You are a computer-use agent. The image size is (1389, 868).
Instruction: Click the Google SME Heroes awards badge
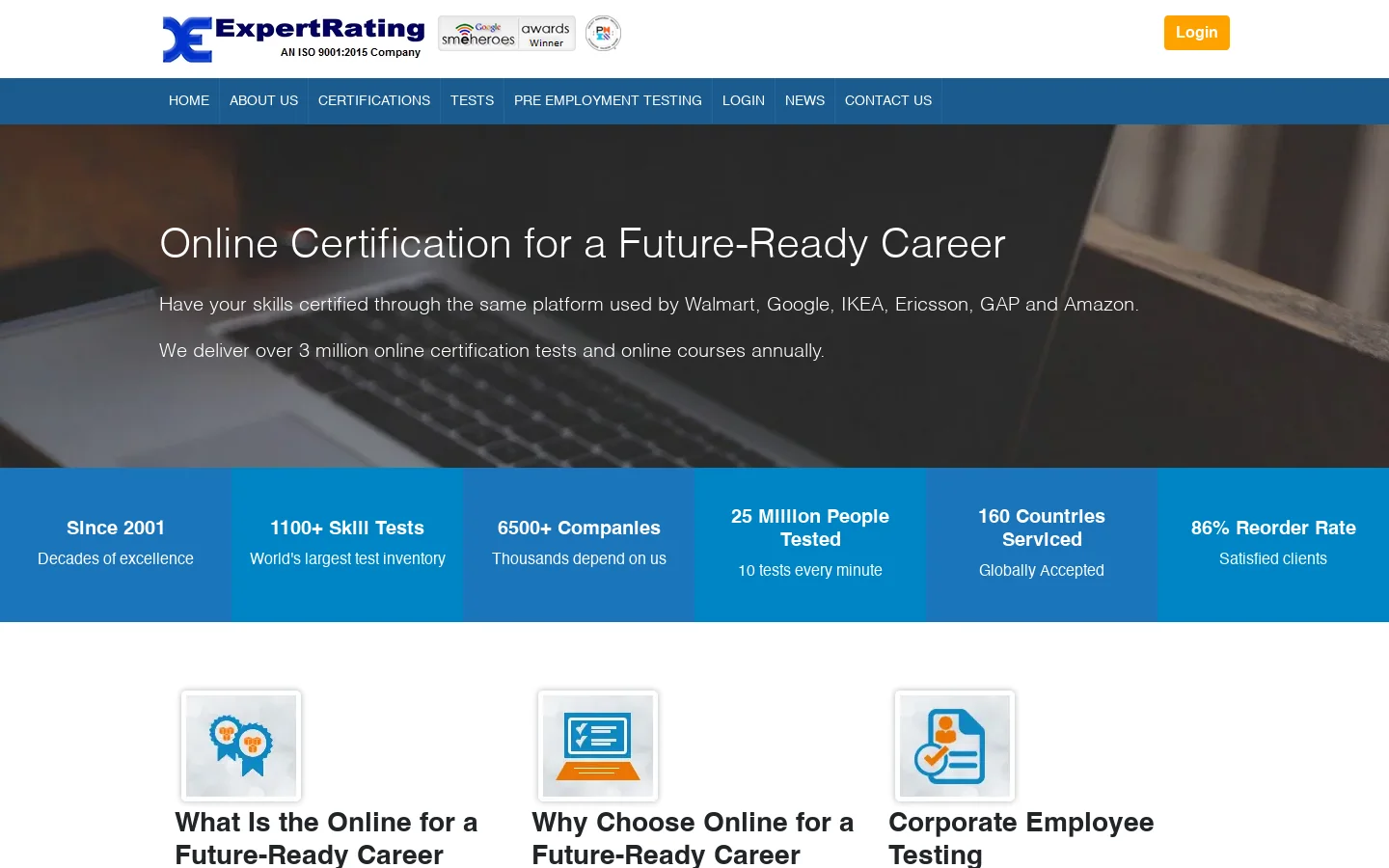[x=506, y=34]
